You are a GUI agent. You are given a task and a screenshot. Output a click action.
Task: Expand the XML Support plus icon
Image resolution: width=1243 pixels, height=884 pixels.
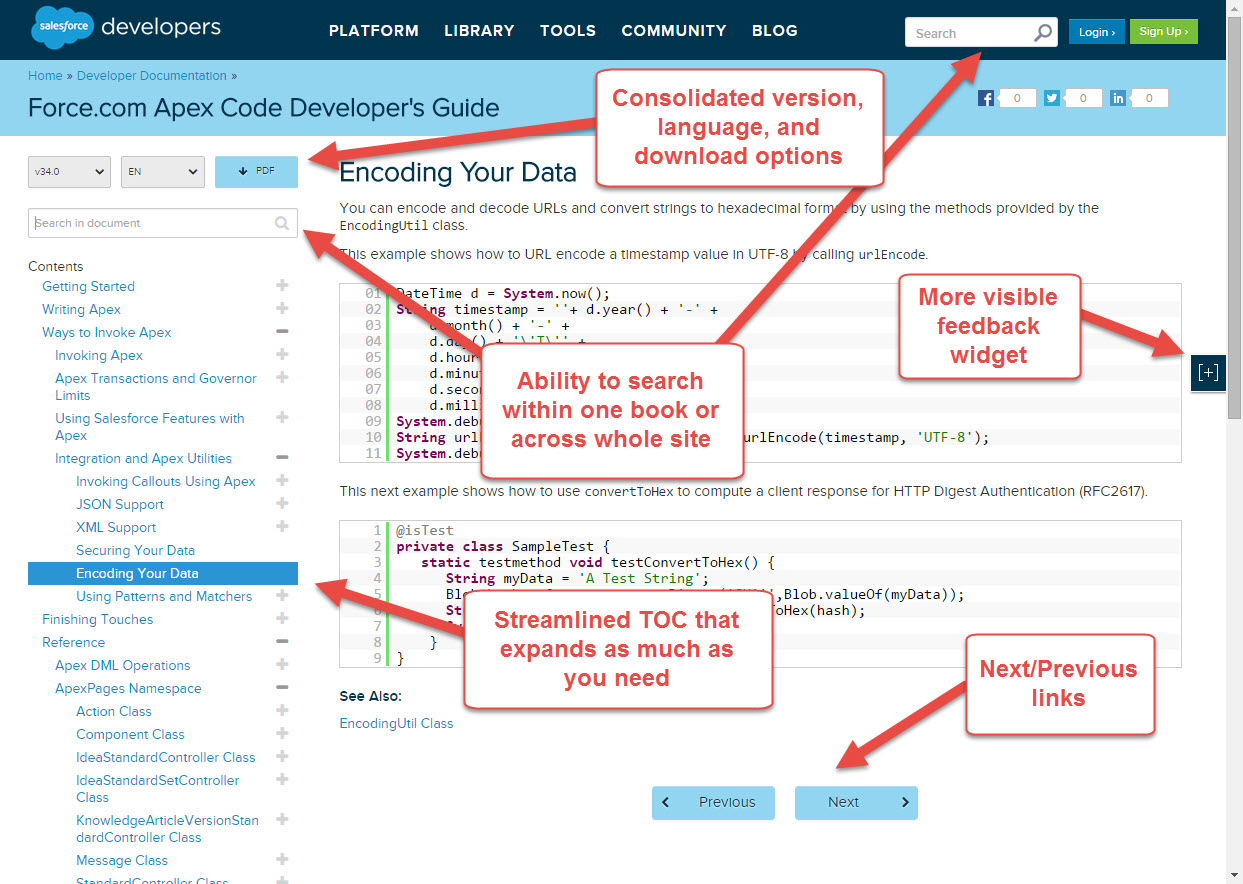(x=282, y=527)
